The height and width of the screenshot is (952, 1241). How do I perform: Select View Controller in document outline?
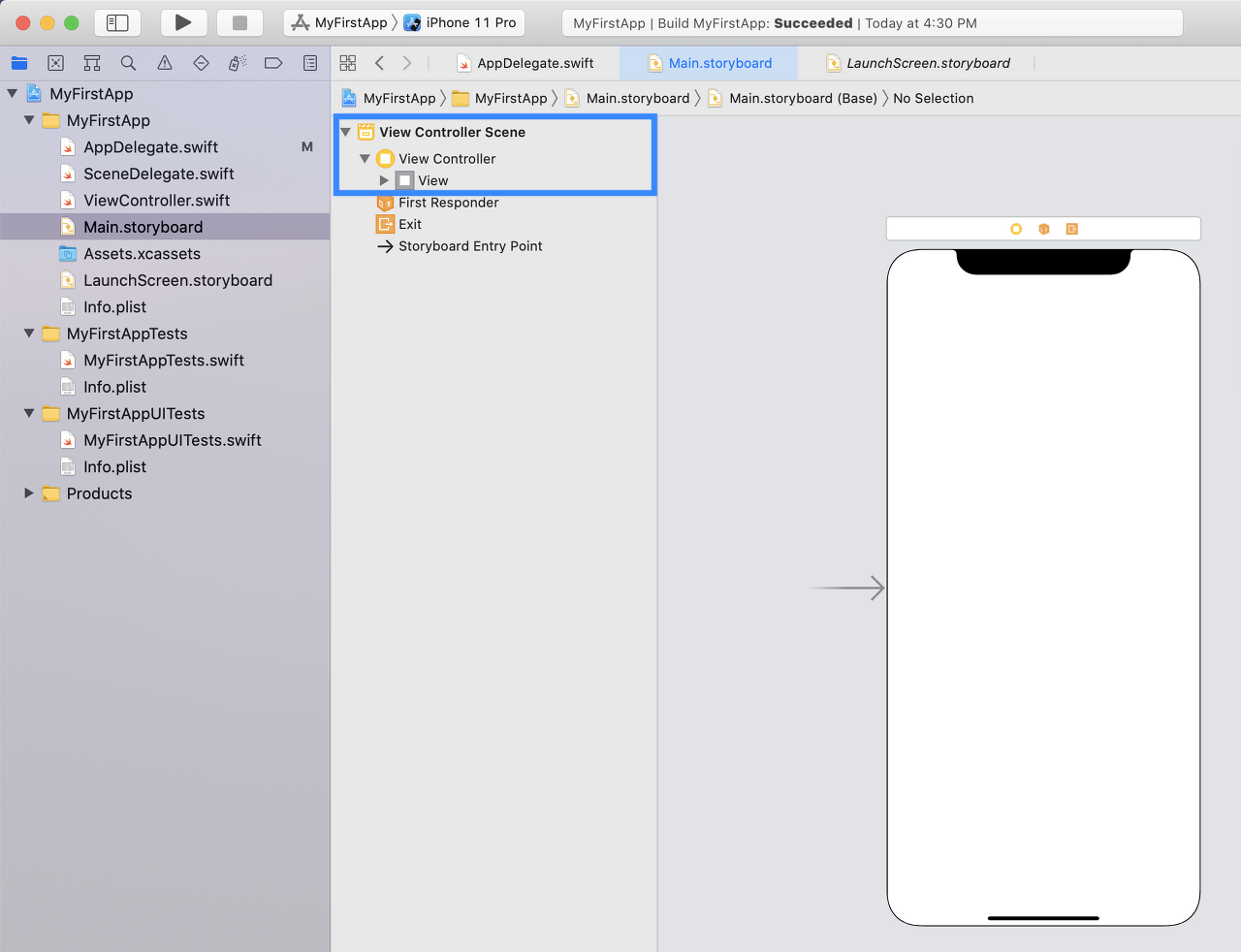point(494,159)
